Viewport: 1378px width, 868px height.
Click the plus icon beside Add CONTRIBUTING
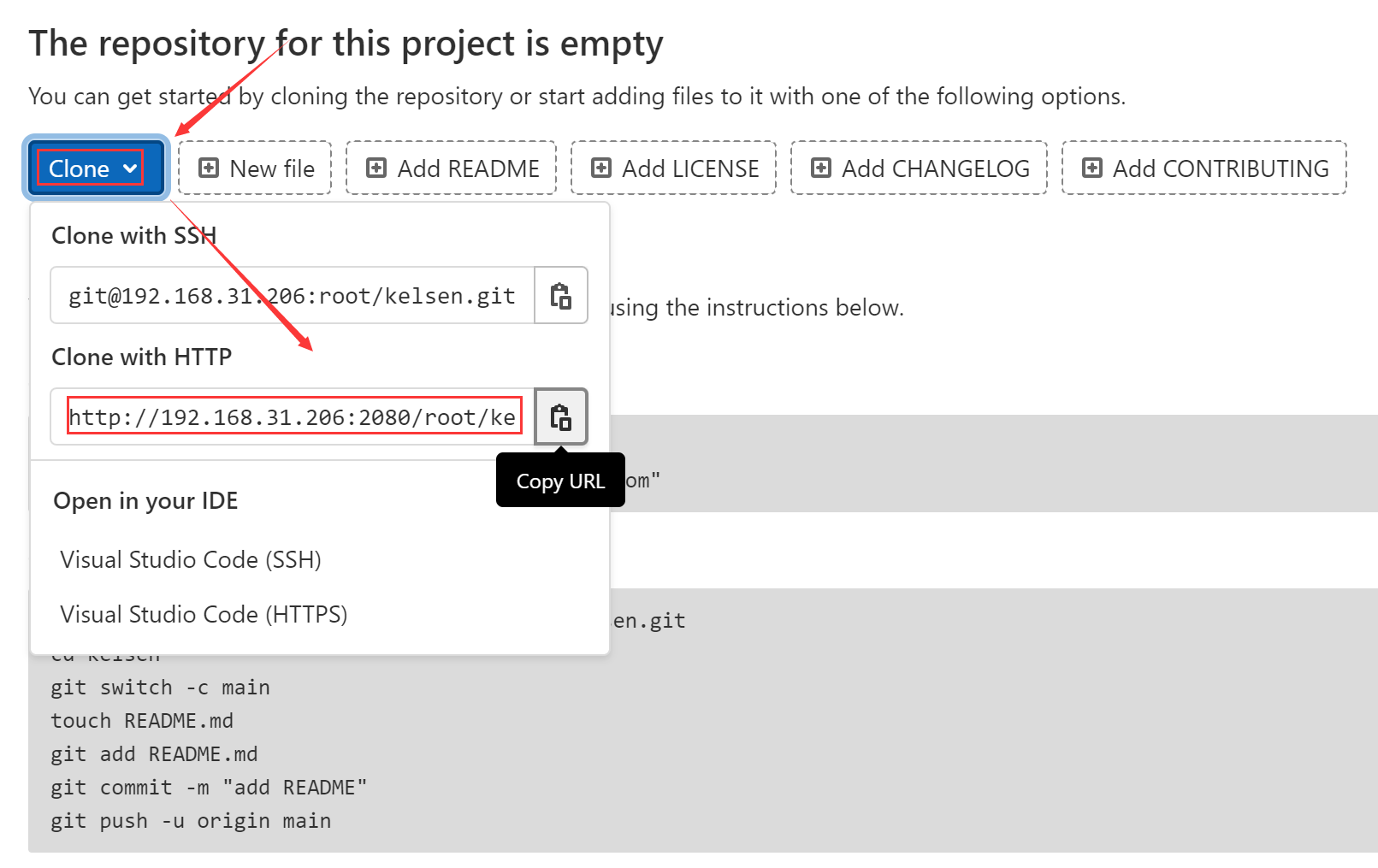1092,168
